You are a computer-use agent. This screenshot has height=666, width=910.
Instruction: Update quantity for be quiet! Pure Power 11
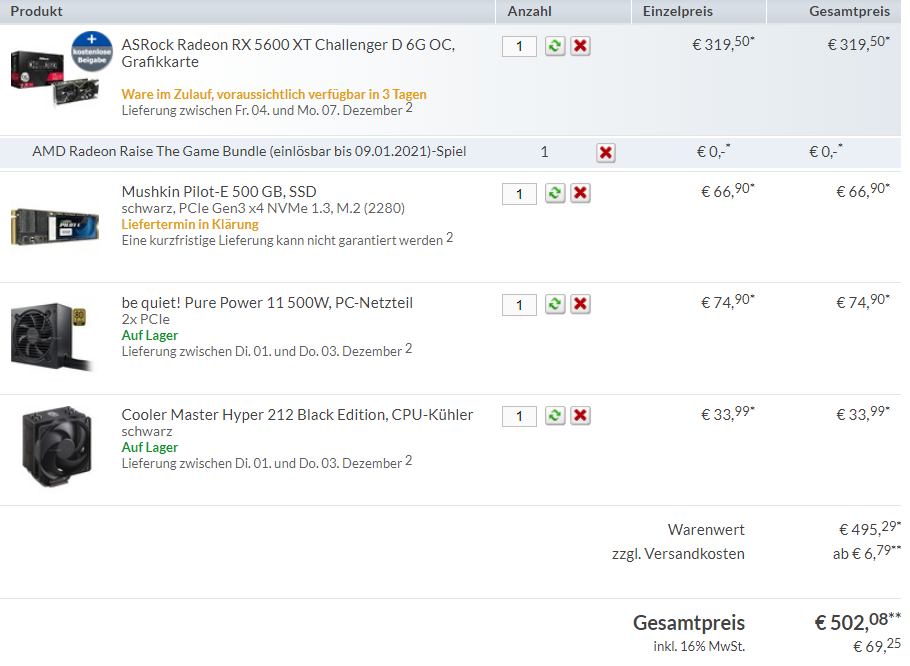(555, 304)
